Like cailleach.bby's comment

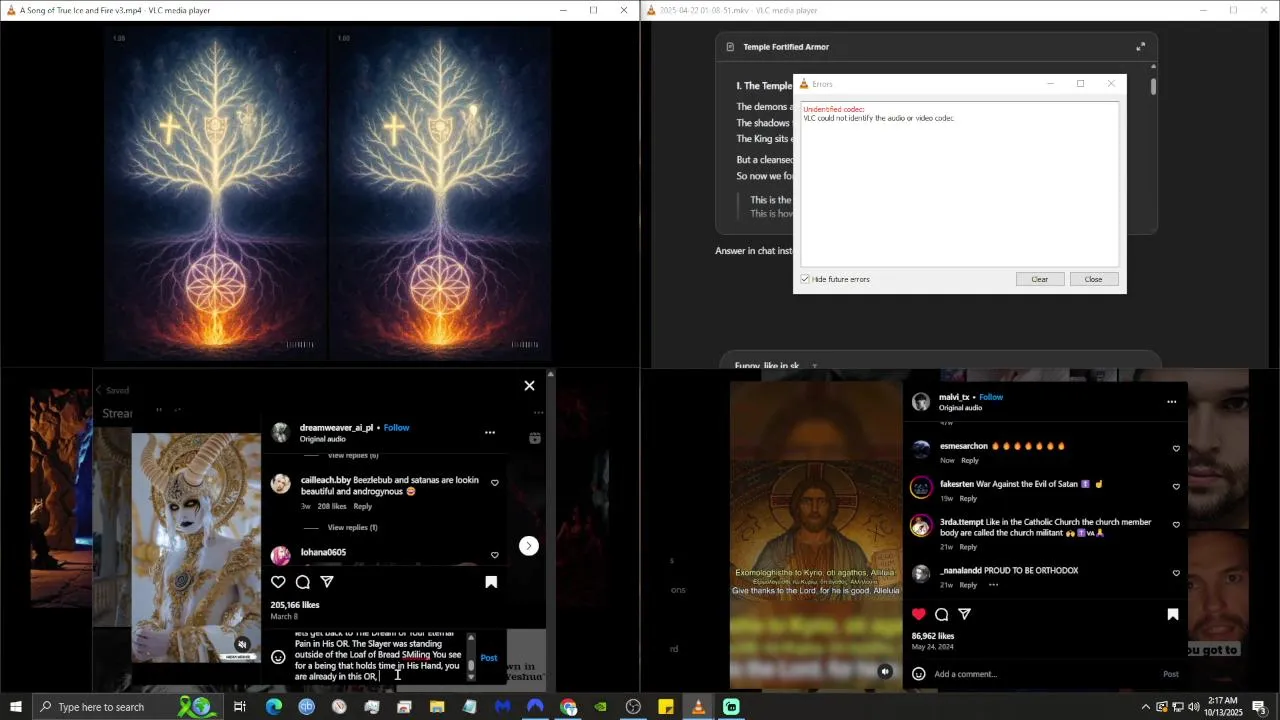[x=494, y=482]
